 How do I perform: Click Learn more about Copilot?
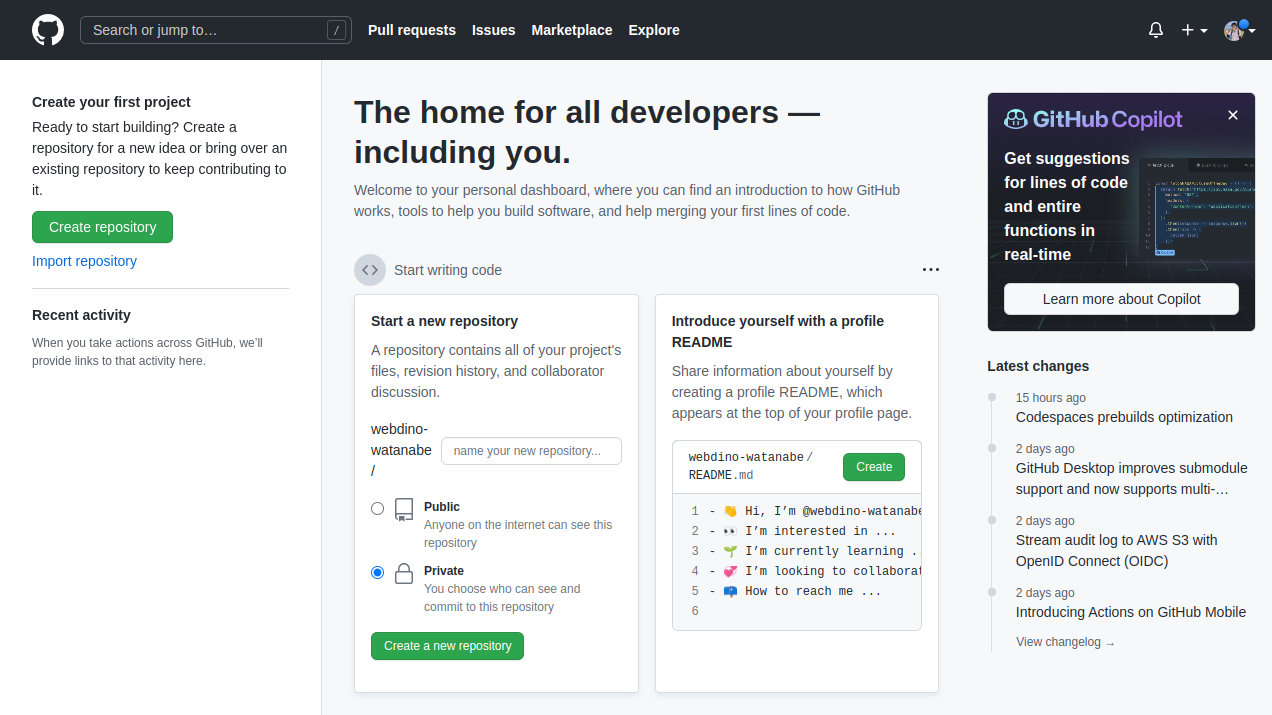[x=1121, y=299]
